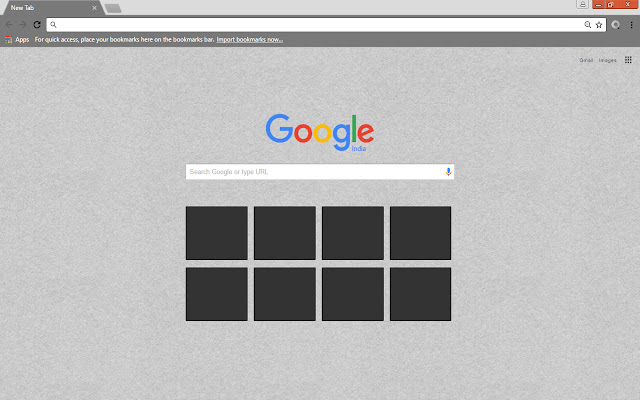640x400 pixels.
Task: Open the fourth tile in the bottom row
Action: 420,294
